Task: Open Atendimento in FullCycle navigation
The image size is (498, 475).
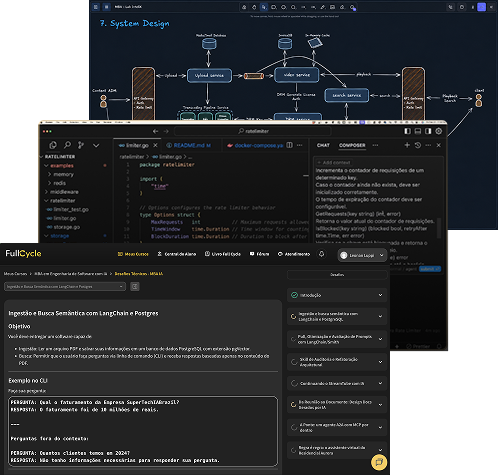Action: tap(294, 254)
